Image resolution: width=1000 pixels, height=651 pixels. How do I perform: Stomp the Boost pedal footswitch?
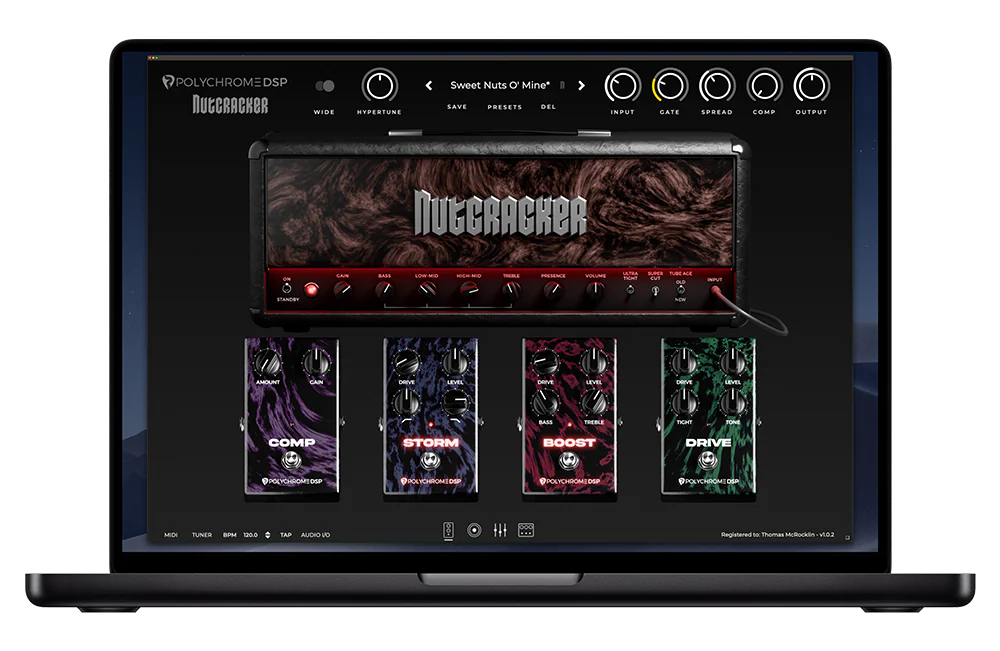point(569,460)
